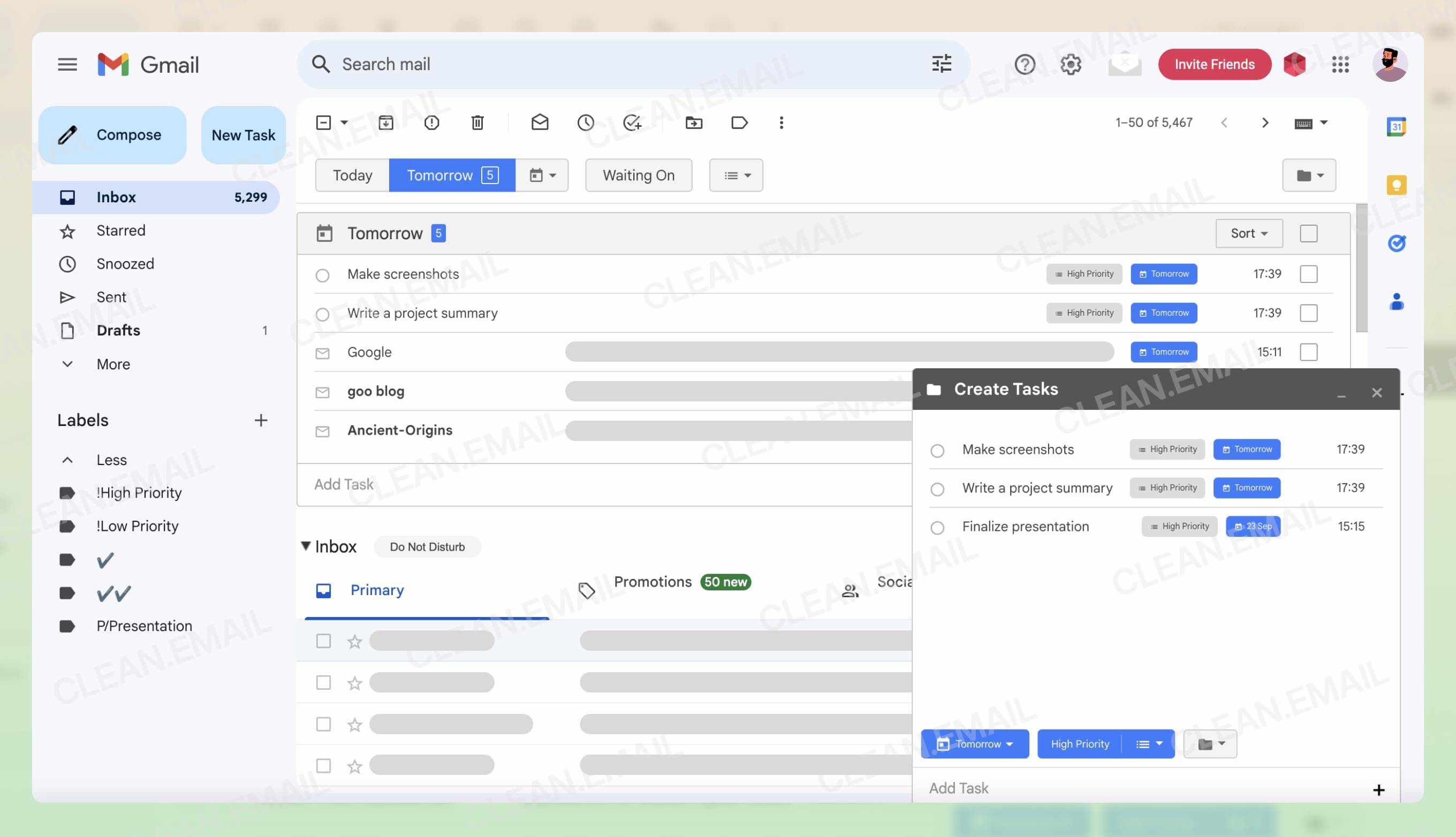
Task: Delete selected emails using the trash icon
Action: click(476, 123)
